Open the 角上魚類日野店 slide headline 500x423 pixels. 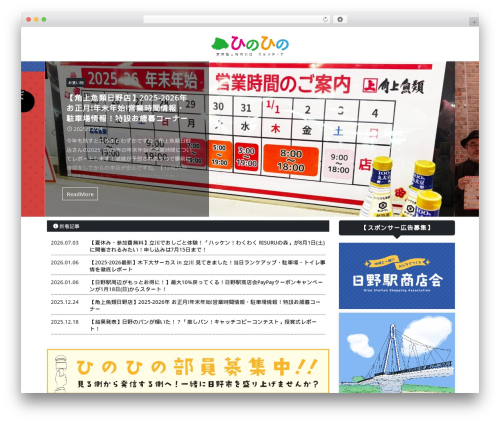(127, 108)
